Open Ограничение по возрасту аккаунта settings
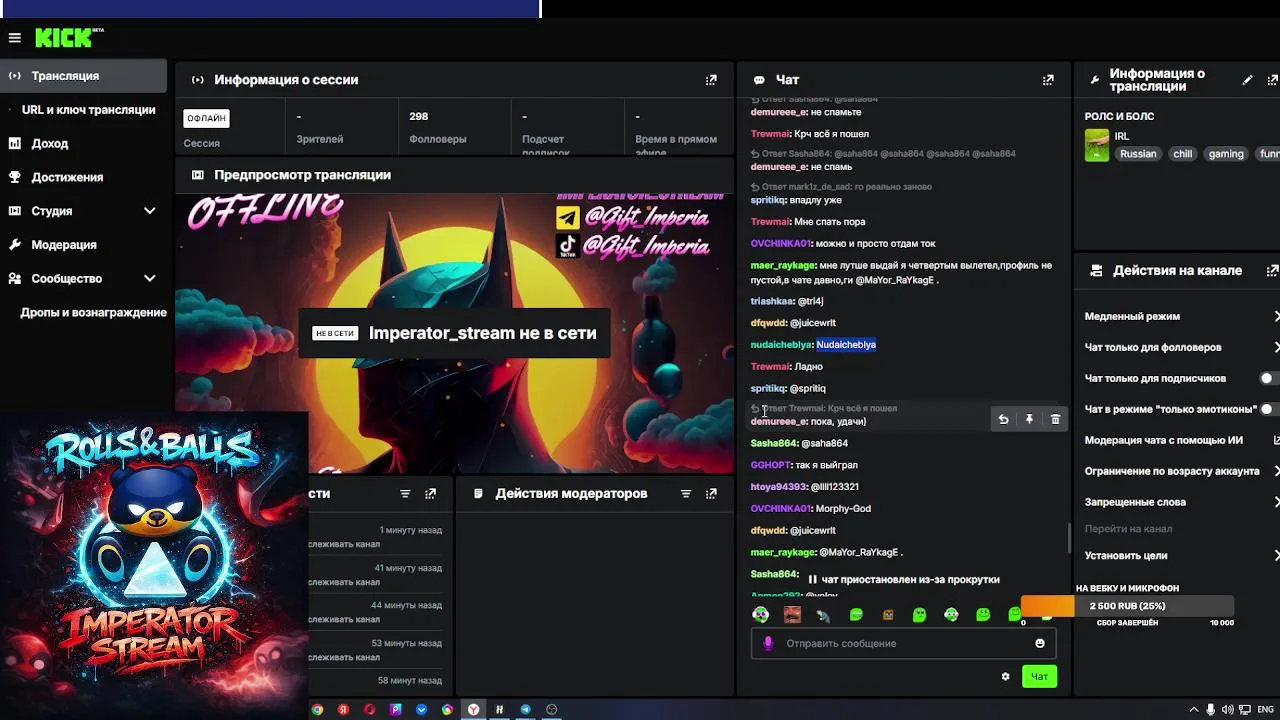The width and height of the screenshot is (1280, 720). [1276, 471]
